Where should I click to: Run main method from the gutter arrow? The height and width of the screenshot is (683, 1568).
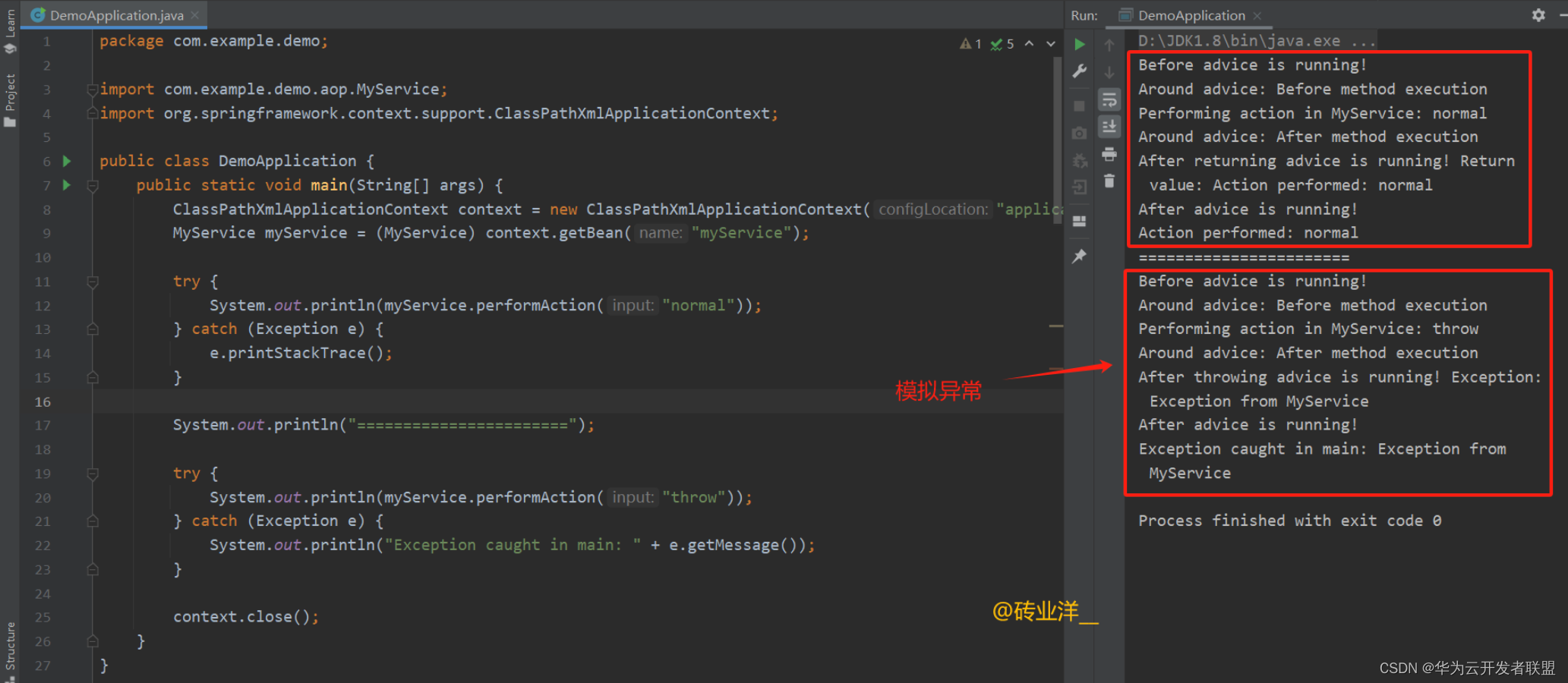pyautogui.click(x=66, y=184)
